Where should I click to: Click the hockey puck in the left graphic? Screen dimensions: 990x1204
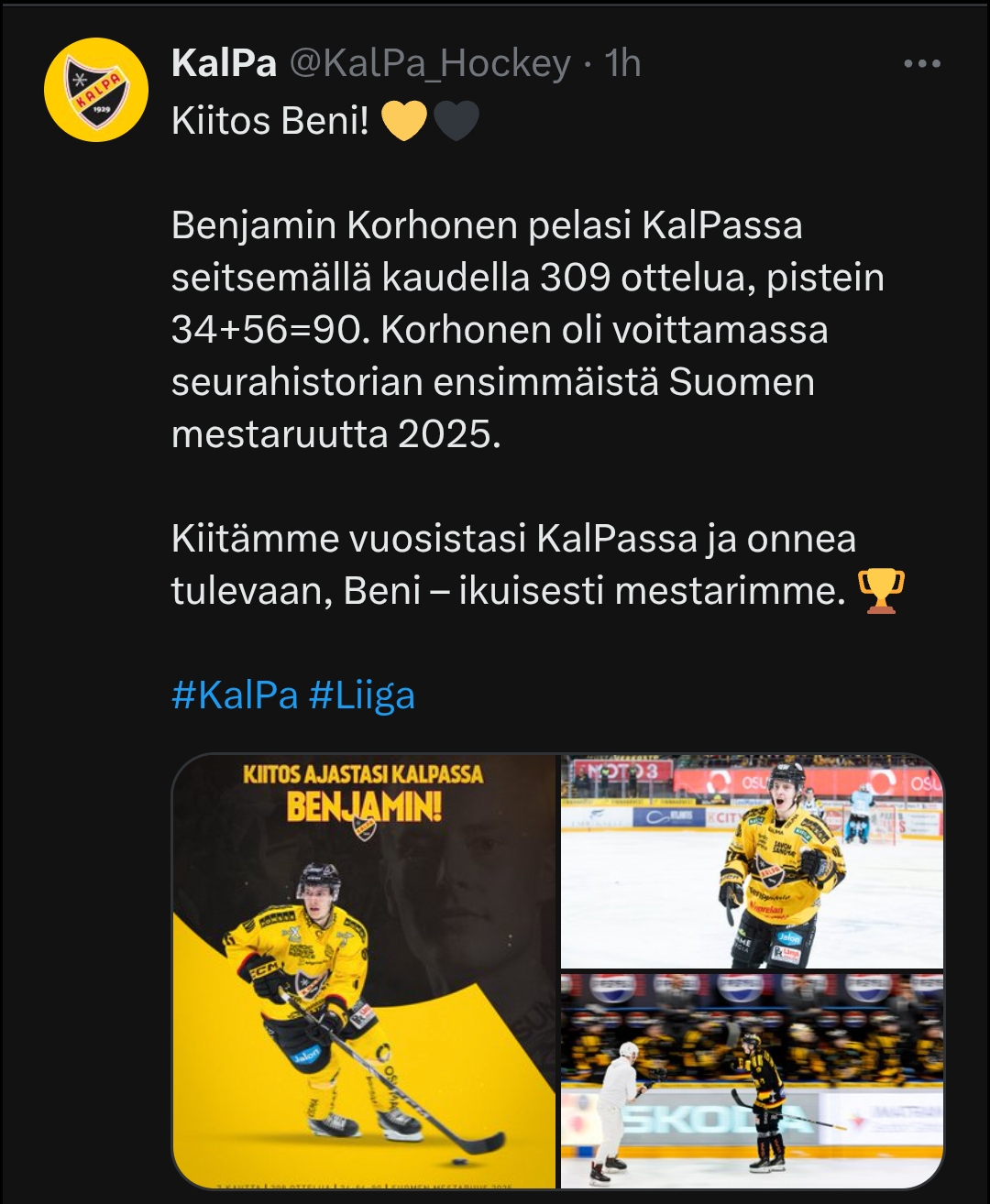pos(461,1161)
